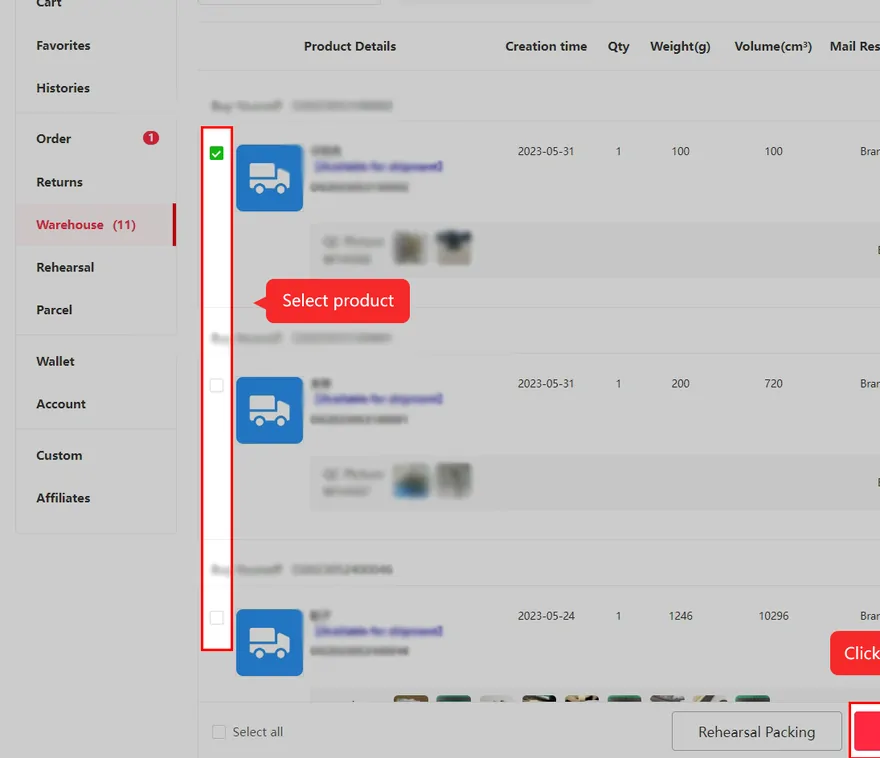880x758 pixels.
Task: Click the weight value 1246
Action: pos(680,616)
